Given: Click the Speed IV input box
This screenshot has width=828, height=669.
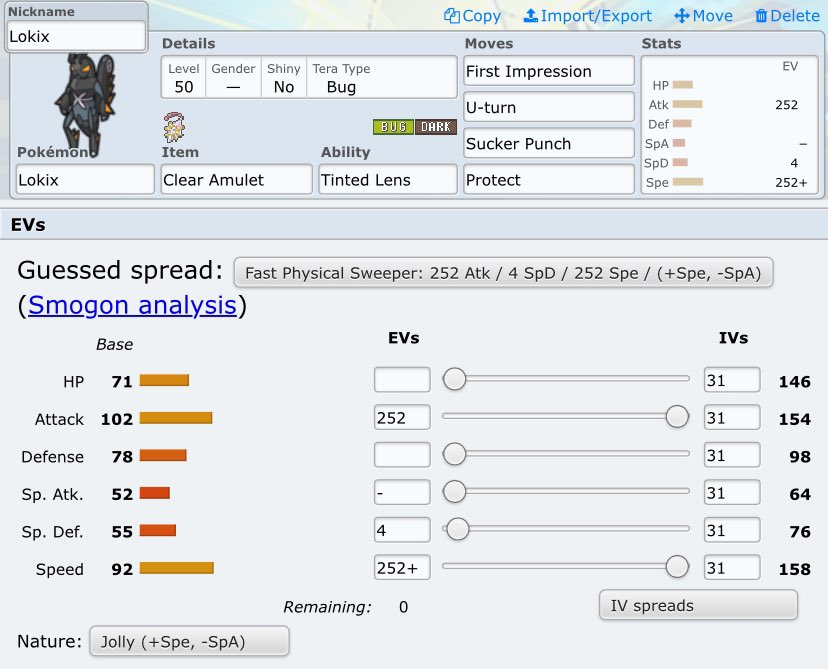Looking at the screenshot, I should coord(732,567).
